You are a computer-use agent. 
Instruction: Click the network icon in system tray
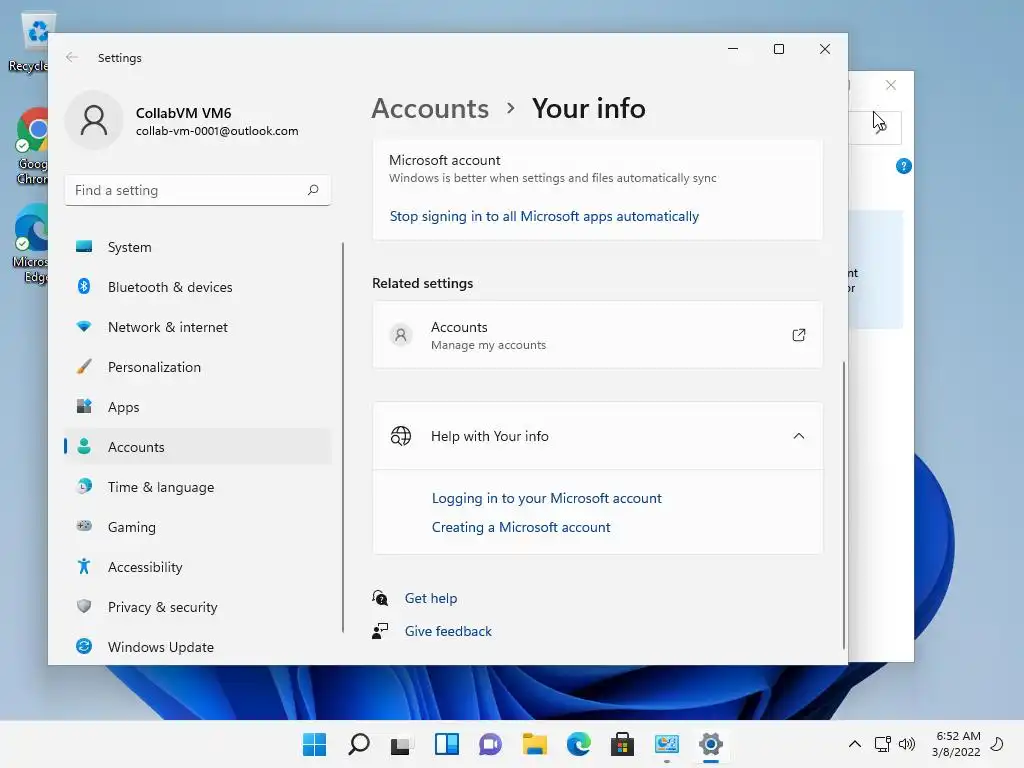tap(883, 744)
